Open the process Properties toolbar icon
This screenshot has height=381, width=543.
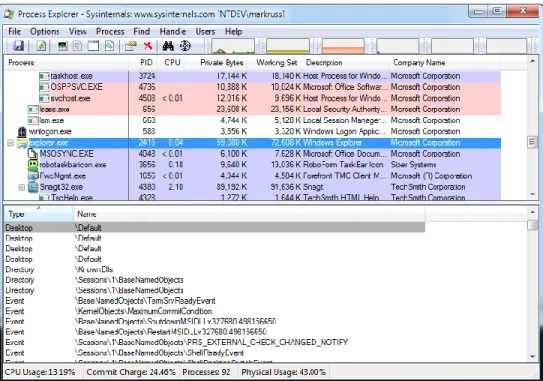pos(131,46)
